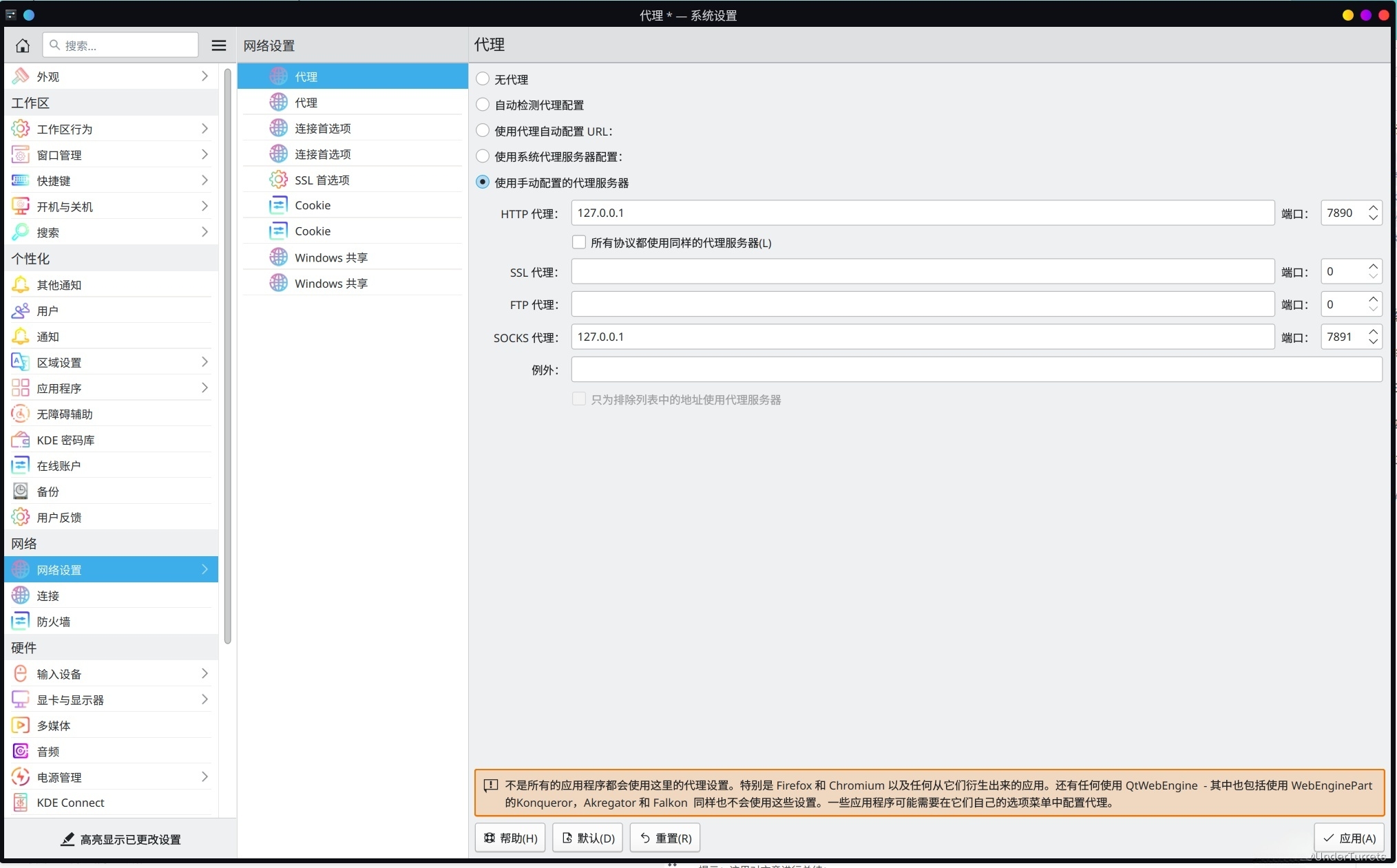Viewport: 1397px width, 868px height.
Task: Select first 连接首选项 entry in network list
Action: coord(322,129)
